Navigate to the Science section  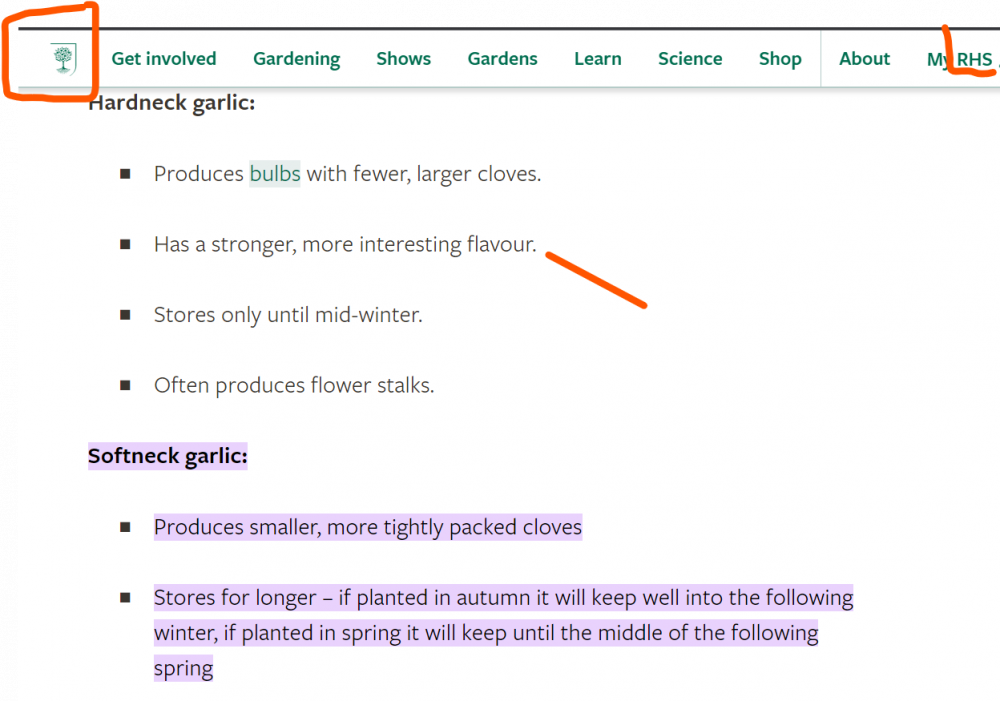tap(690, 59)
